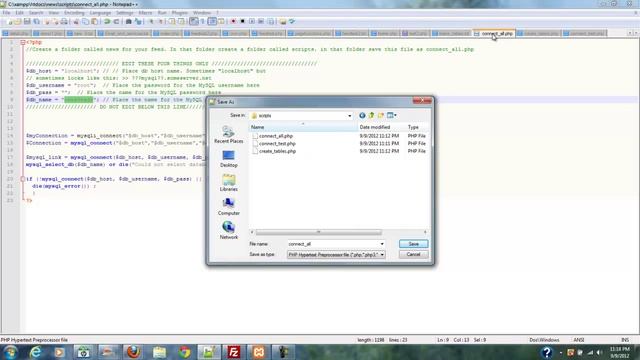Click the Copy toolbar icon in Notepad++
640x360 pixels.
pyautogui.click(x=85, y=21)
